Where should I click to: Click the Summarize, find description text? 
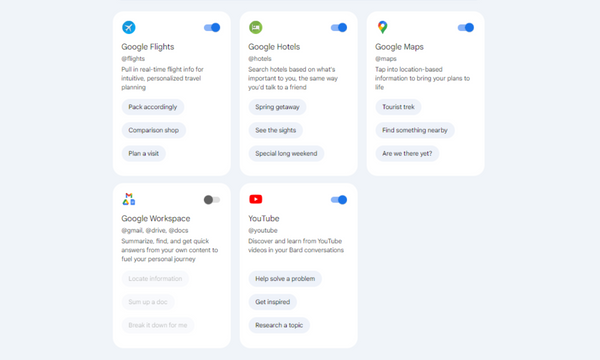click(170, 250)
